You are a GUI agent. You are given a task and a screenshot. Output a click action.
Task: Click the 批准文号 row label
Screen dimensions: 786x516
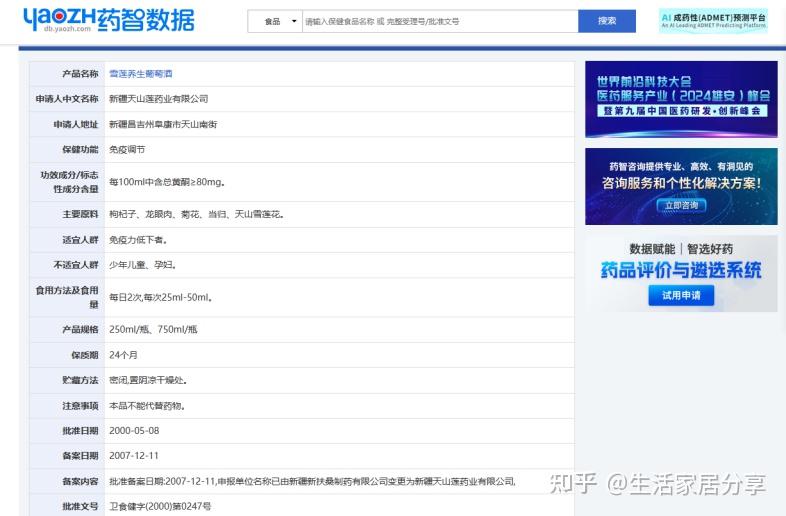(80, 506)
